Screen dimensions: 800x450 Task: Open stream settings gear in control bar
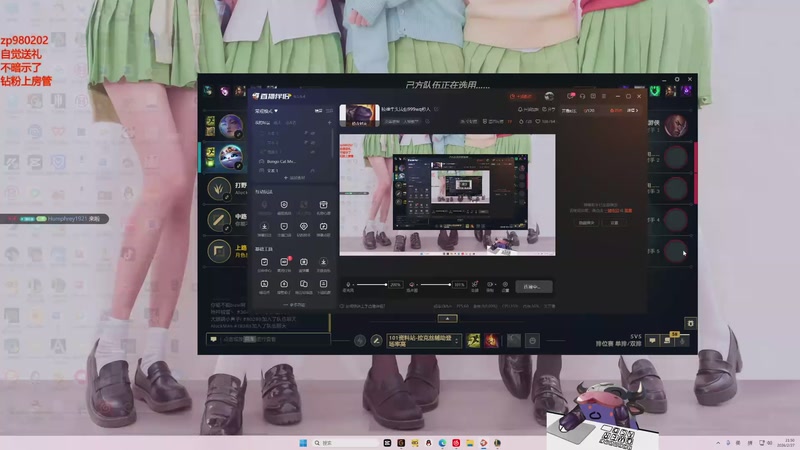(505, 284)
